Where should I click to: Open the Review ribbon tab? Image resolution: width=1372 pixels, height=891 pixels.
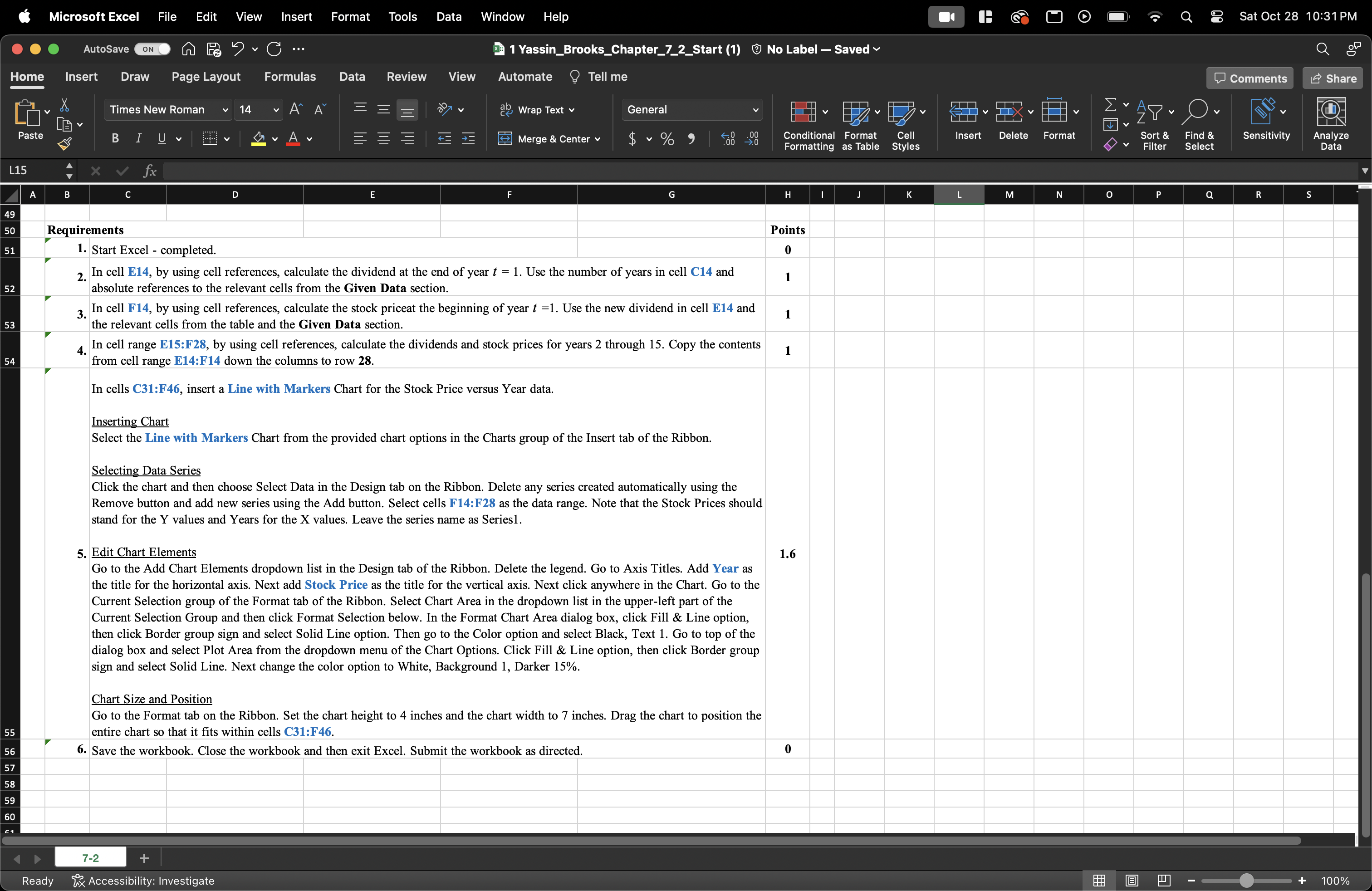pyautogui.click(x=407, y=77)
